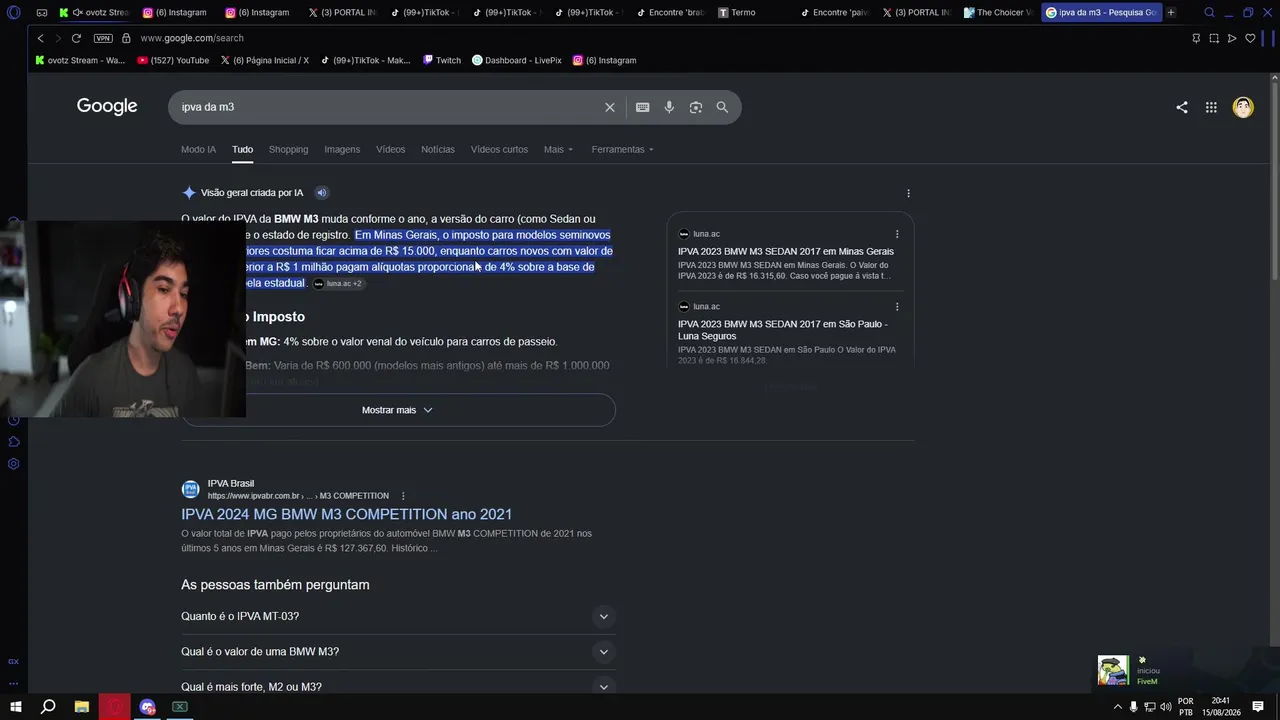
Task: Open the Dashboard - LivePix bookmark
Action: [517, 60]
